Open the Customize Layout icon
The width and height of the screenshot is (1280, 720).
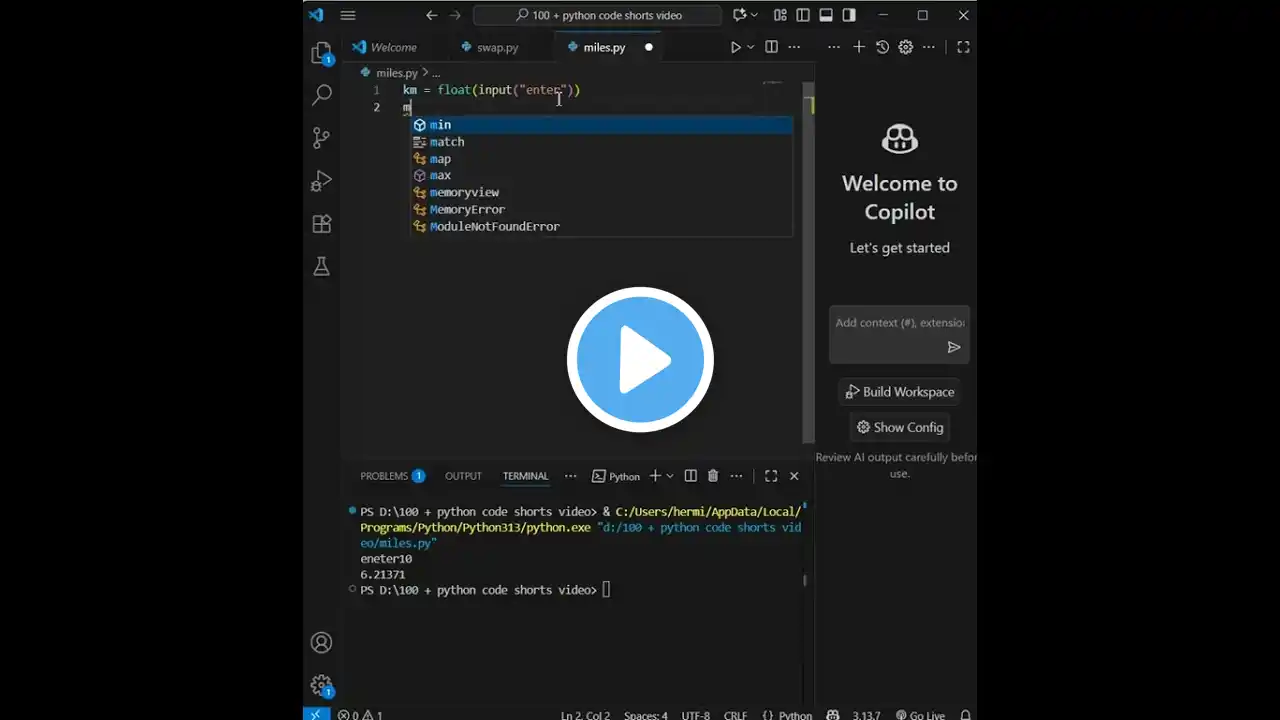point(780,15)
